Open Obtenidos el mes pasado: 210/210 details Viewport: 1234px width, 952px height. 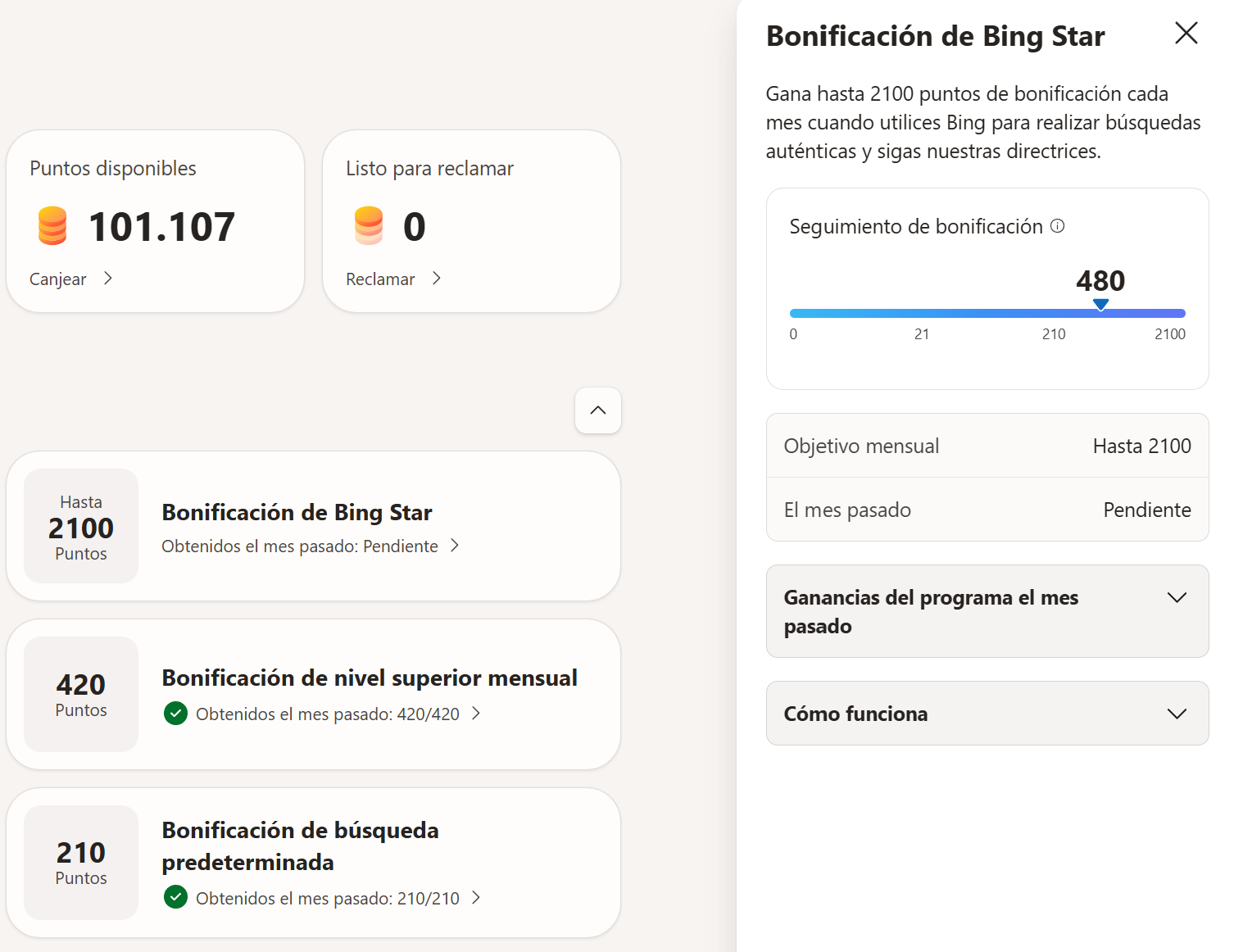(338, 899)
